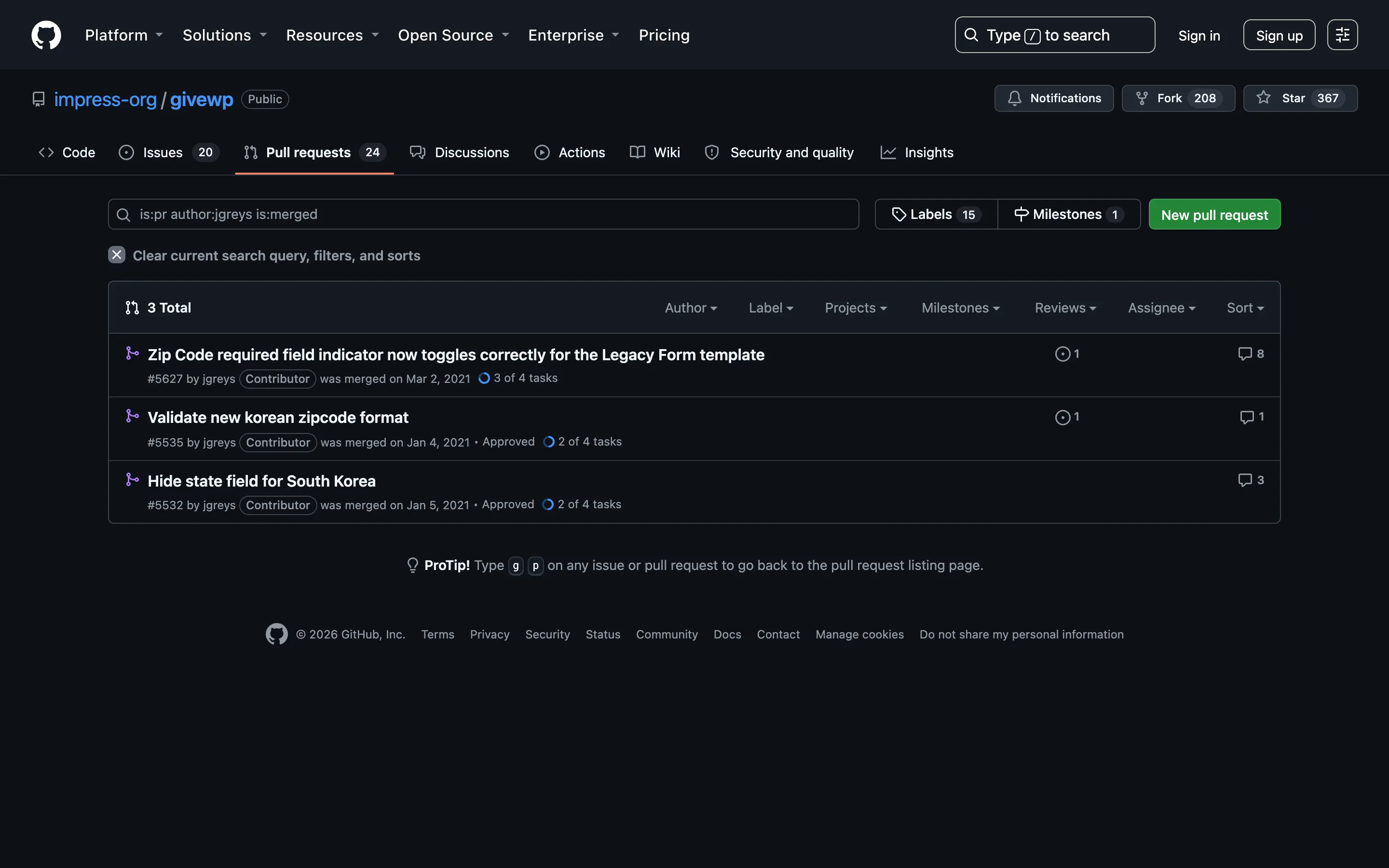Screen dimensions: 1389x868
Task: Switch to the Code tab
Action: click(67, 152)
